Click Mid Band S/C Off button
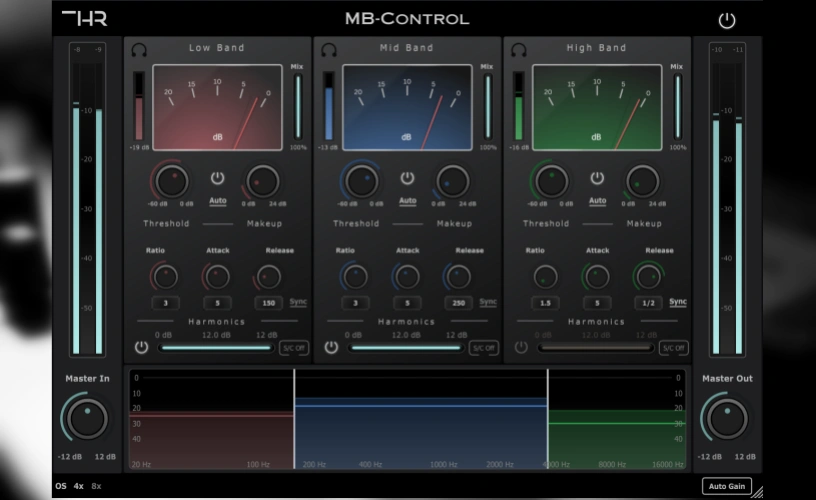816x500 pixels. point(484,348)
